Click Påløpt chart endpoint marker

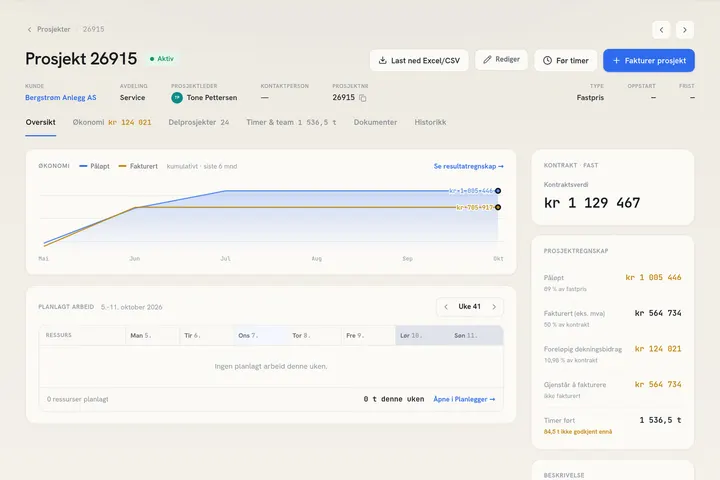point(498,191)
